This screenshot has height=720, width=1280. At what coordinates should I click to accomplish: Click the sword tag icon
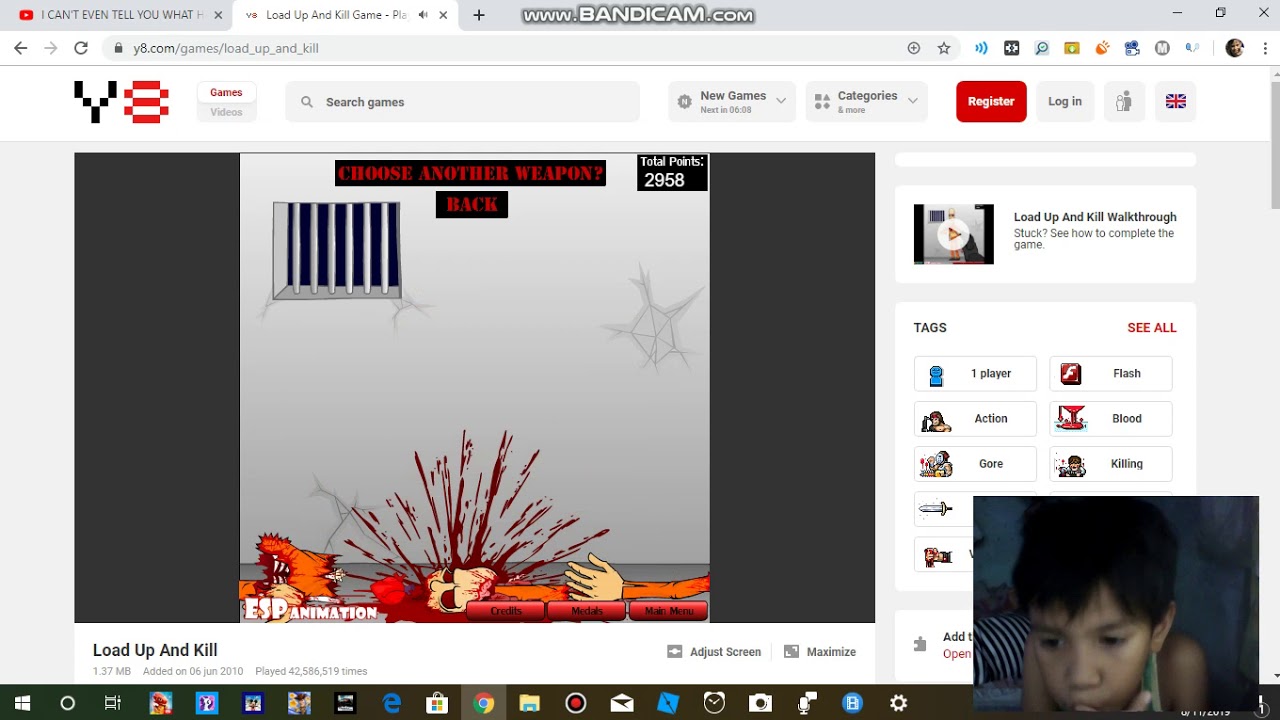tap(936, 509)
